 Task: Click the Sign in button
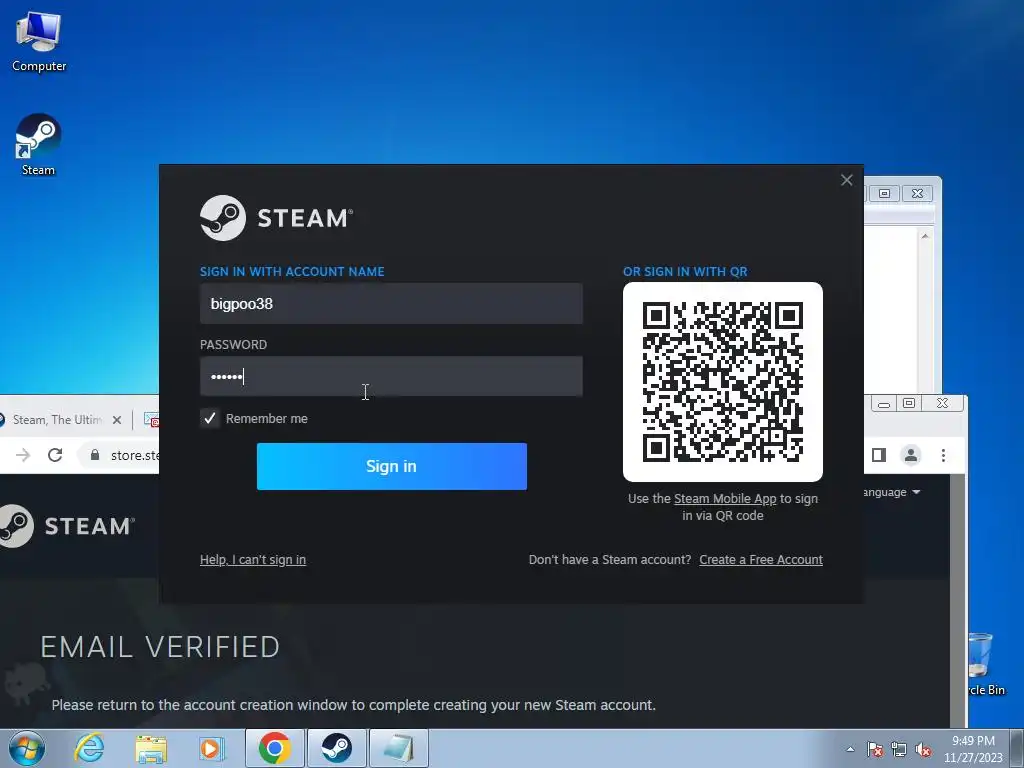tap(392, 466)
